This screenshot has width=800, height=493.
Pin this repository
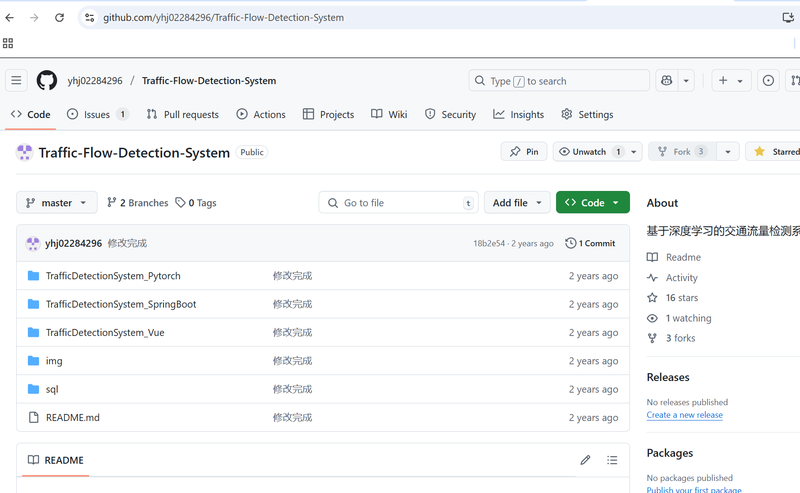click(x=524, y=152)
